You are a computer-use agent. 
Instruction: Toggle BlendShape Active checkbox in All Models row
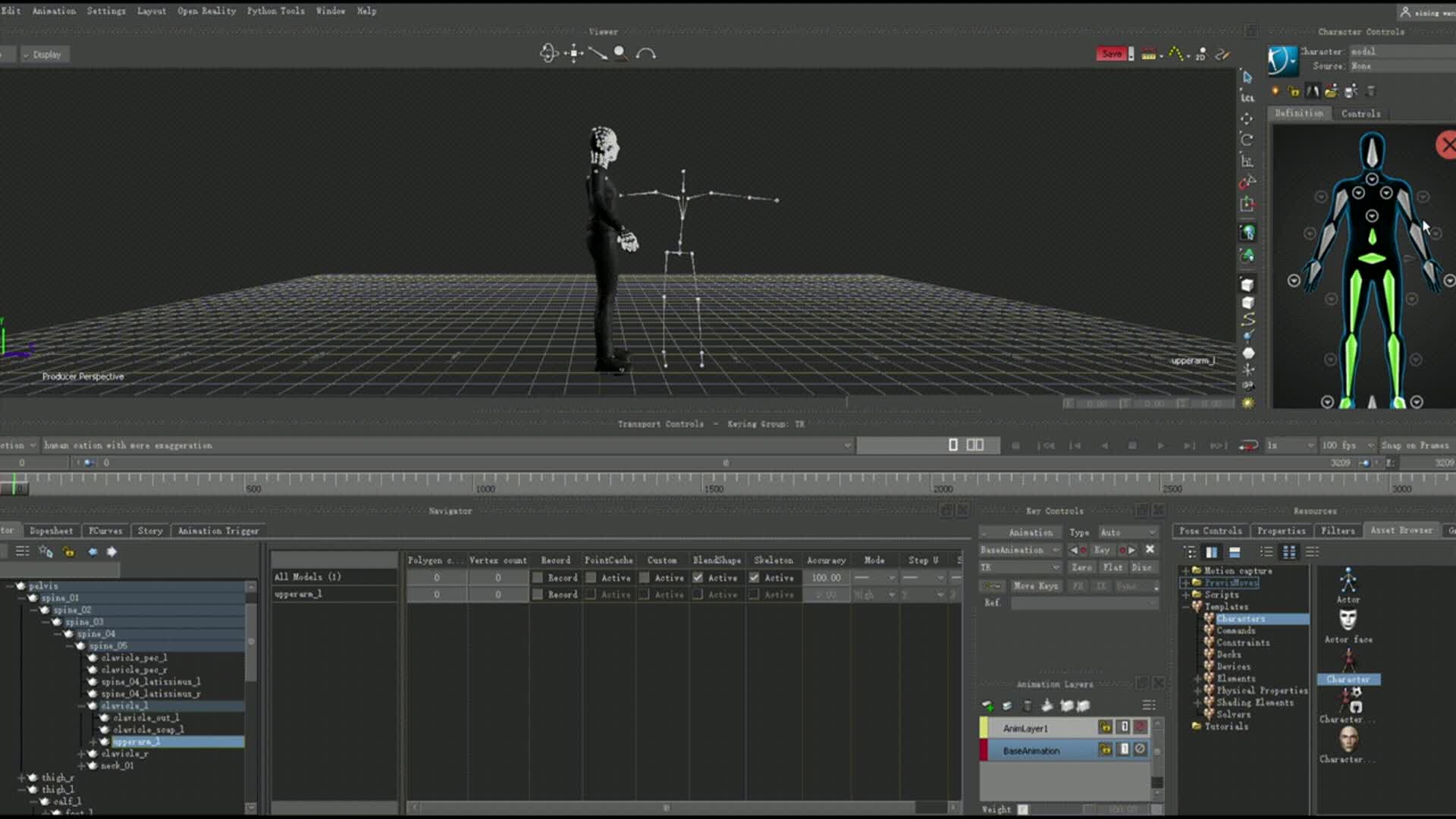(698, 578)
